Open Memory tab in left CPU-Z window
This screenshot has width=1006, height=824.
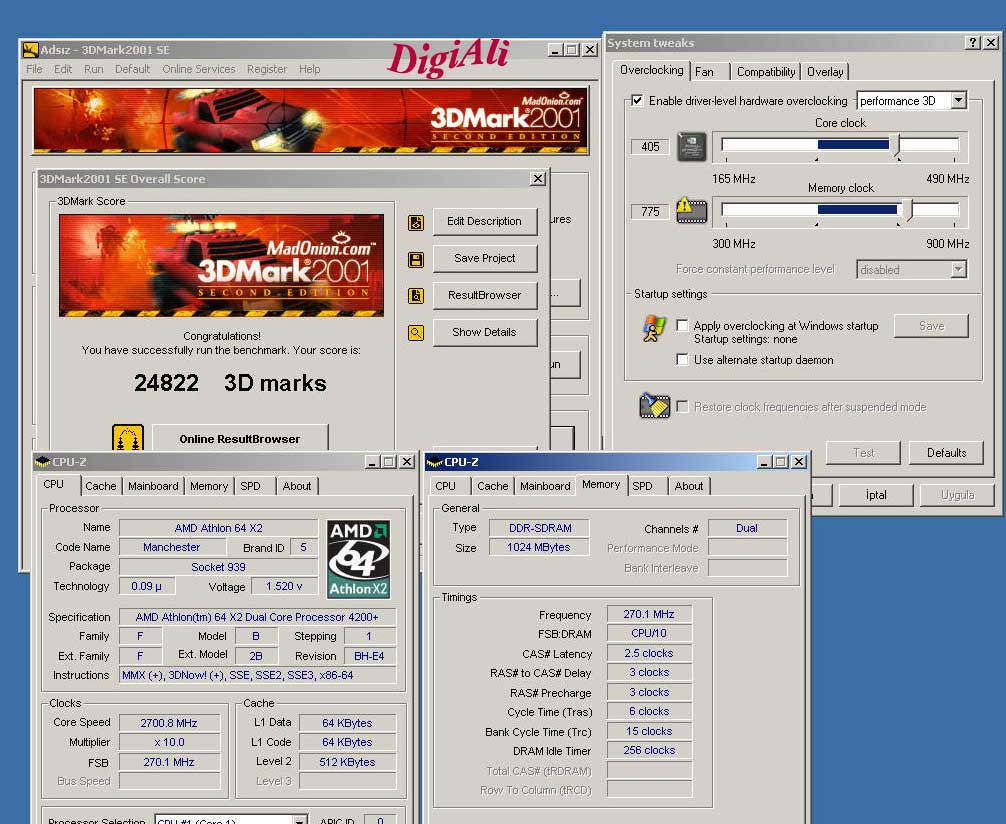pos(209,486)
